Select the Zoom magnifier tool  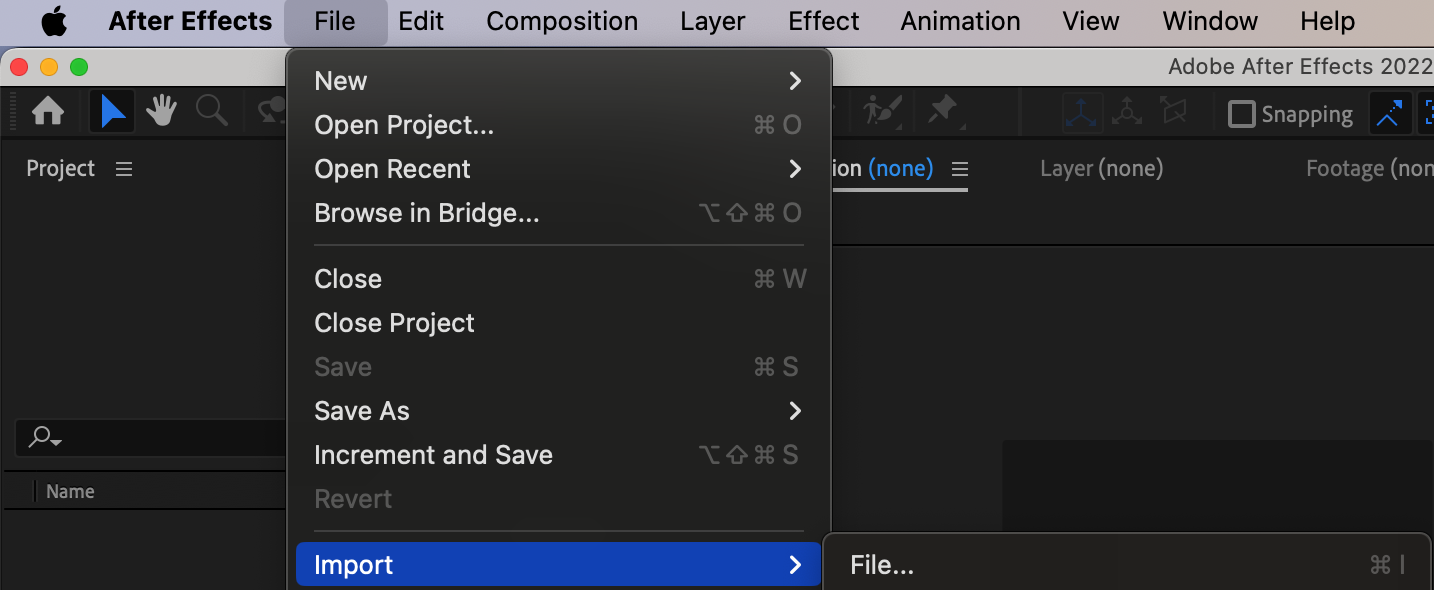[211, 112]
